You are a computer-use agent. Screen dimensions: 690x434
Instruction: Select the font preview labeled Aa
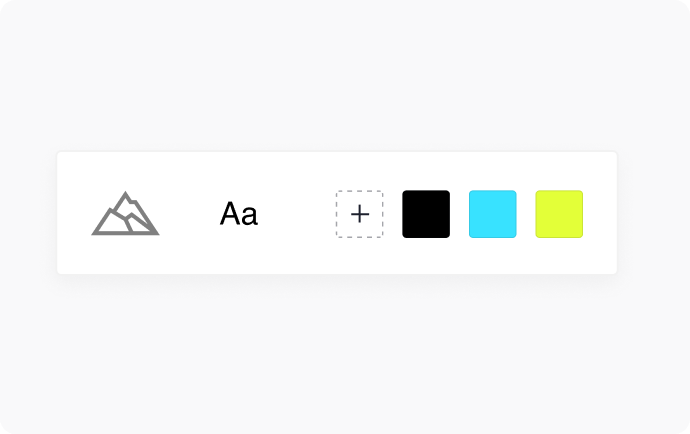[x=239, y=214]
